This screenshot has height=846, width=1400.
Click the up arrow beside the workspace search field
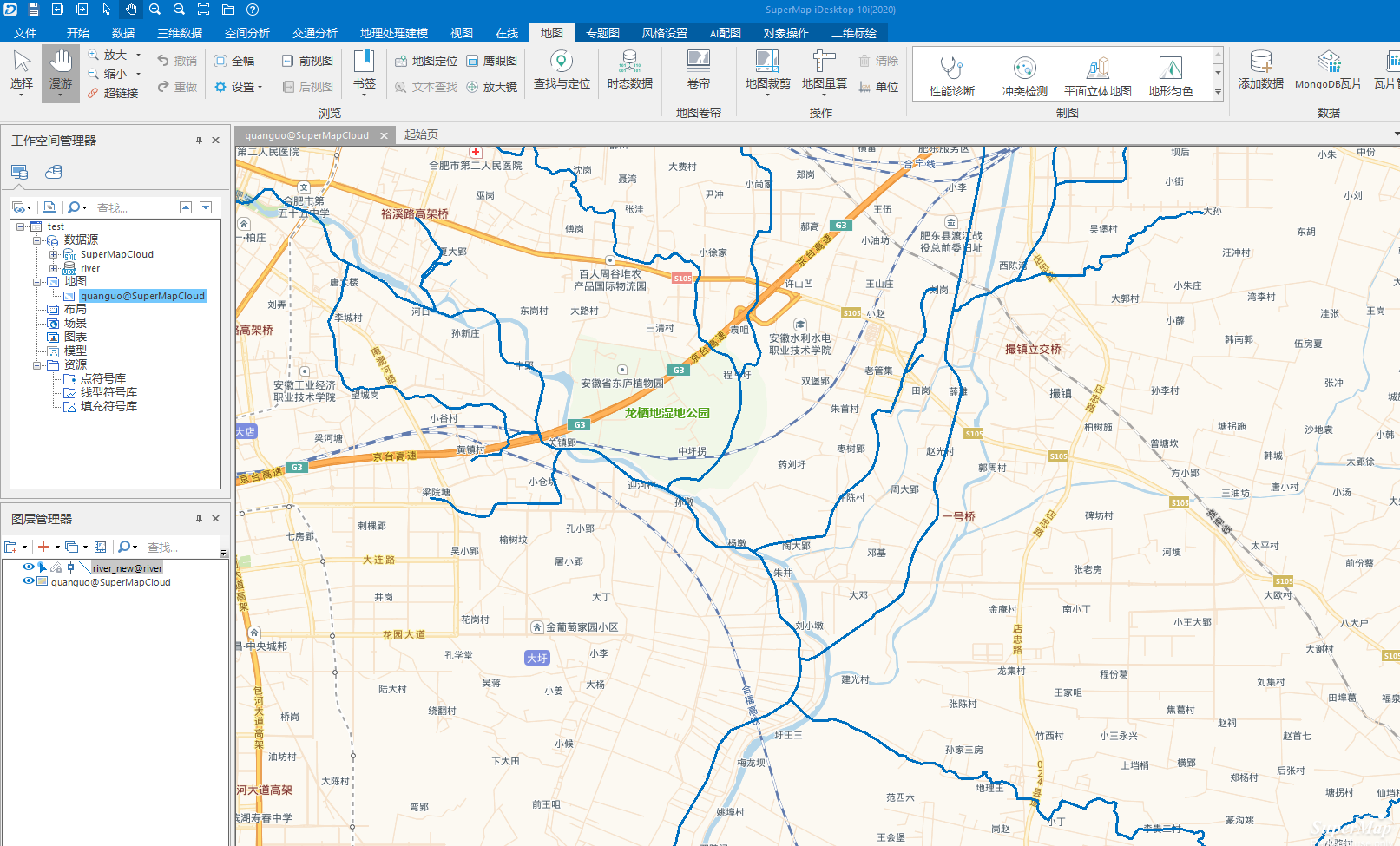(x=186, y=207)
